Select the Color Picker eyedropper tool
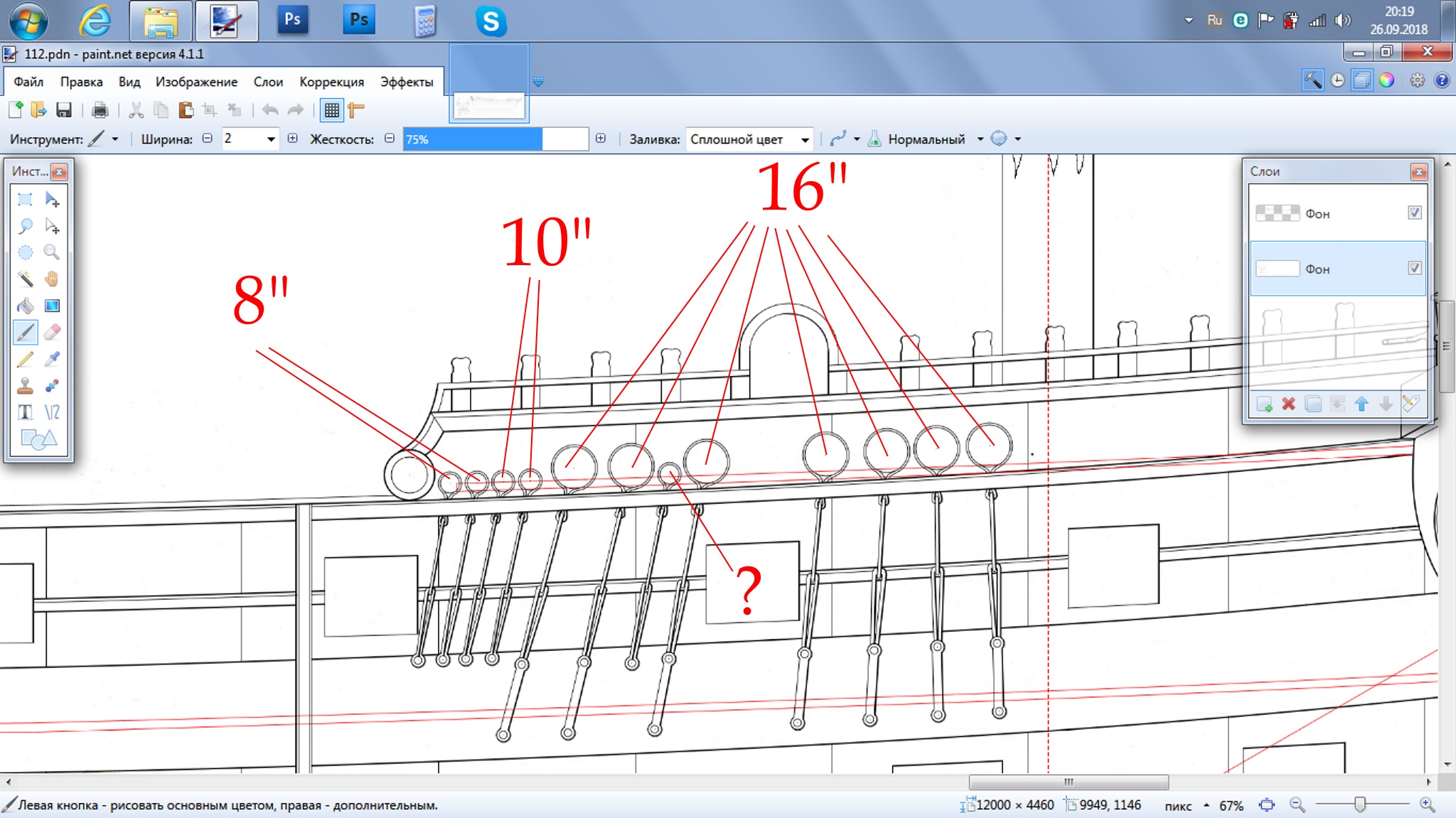This screenshot has width=1456, height=818. click(52, 359)
